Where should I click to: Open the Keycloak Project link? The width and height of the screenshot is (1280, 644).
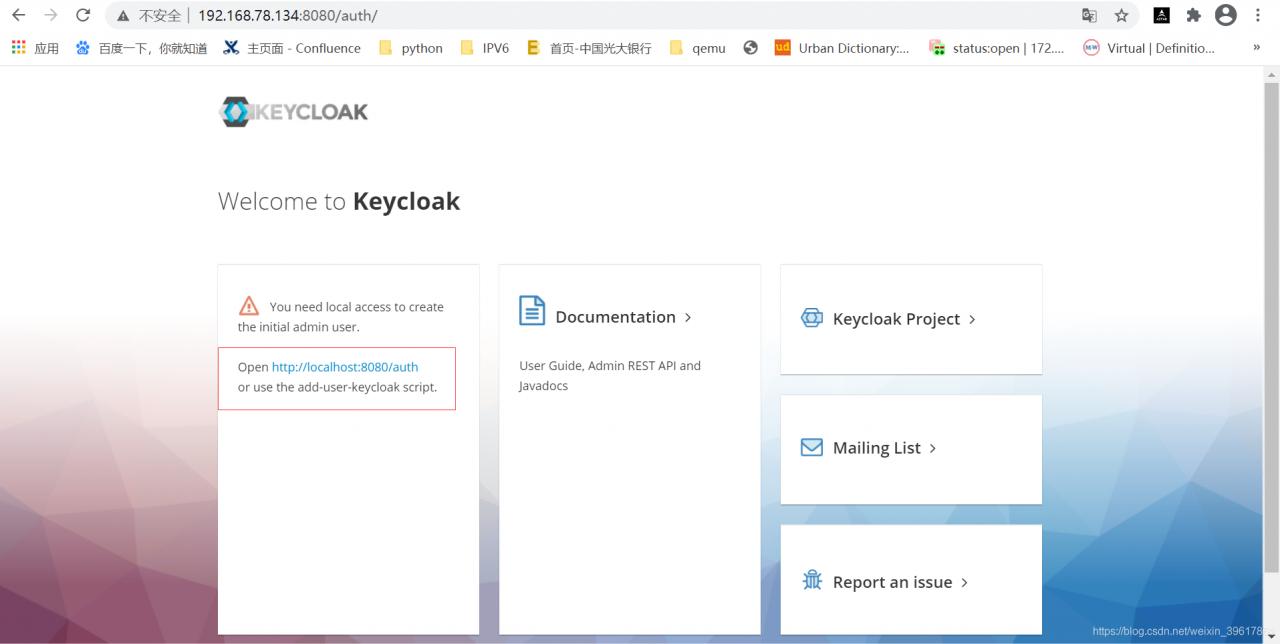(x=896, y=319)
